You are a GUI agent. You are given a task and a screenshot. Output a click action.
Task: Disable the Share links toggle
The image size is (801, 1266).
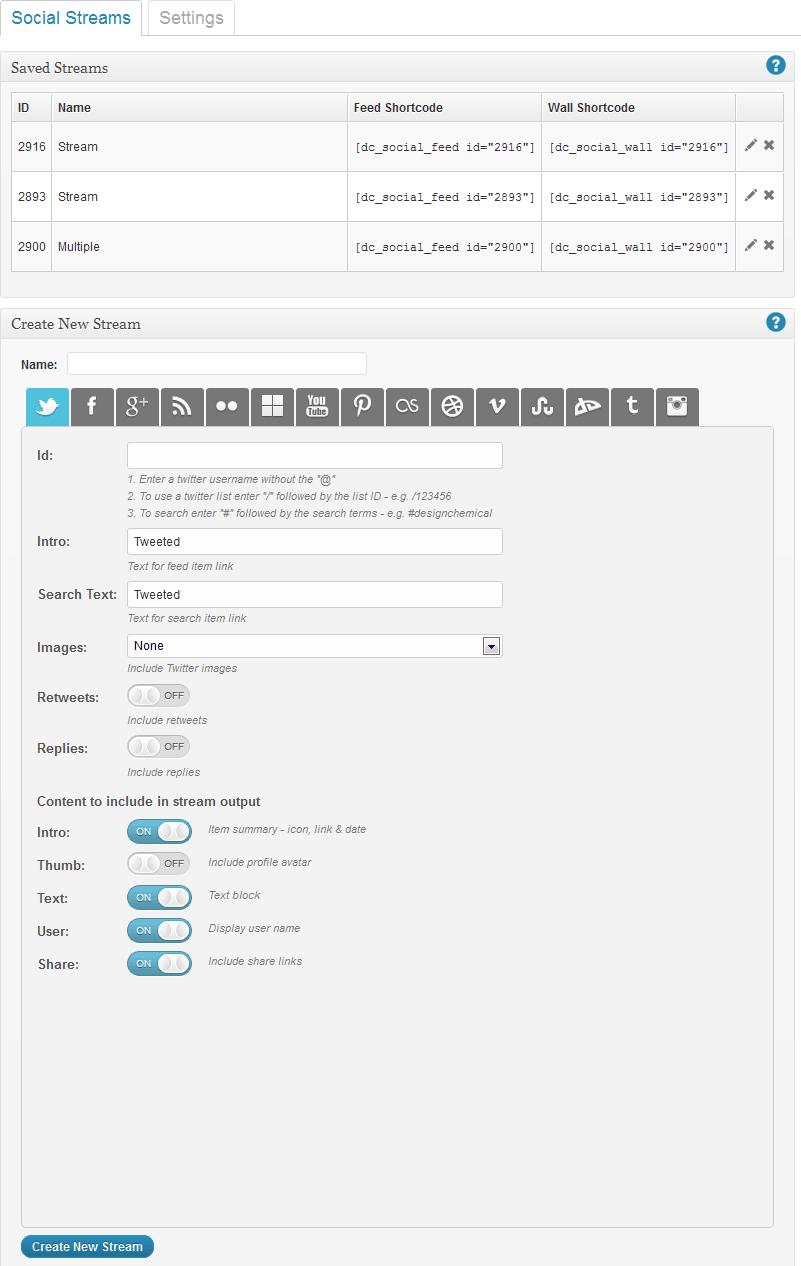click(x=159, y=964)
